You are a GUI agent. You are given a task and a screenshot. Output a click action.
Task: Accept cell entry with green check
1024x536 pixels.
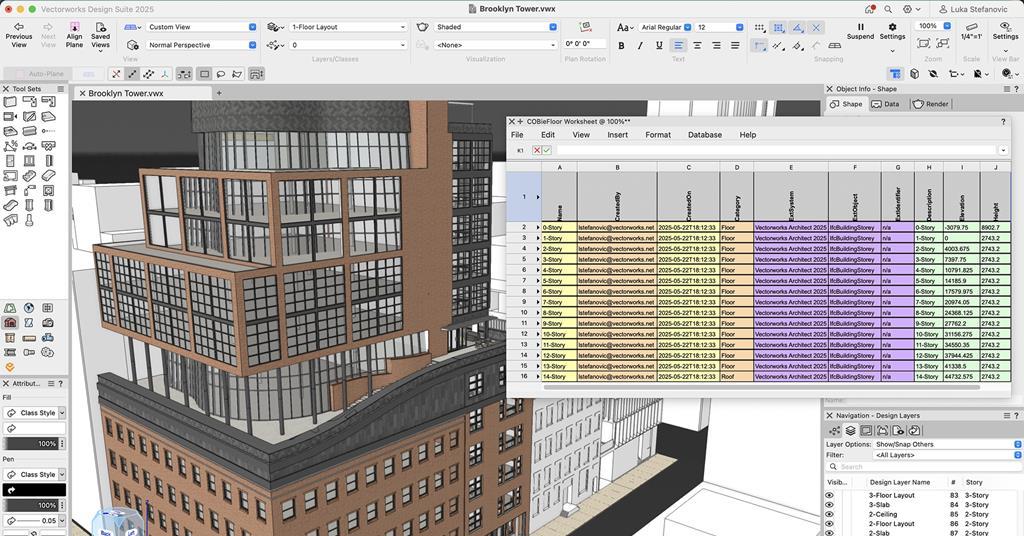(547, 150)
